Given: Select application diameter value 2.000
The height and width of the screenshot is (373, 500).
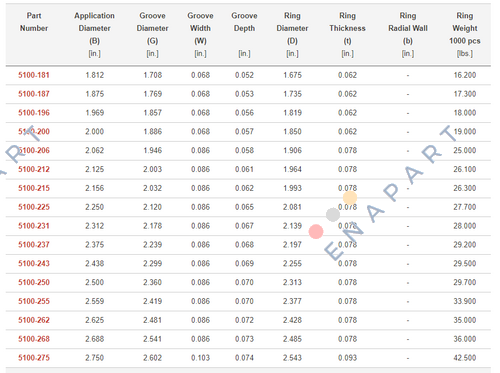Looking at the screenshot, I should [x=94, y=132].
